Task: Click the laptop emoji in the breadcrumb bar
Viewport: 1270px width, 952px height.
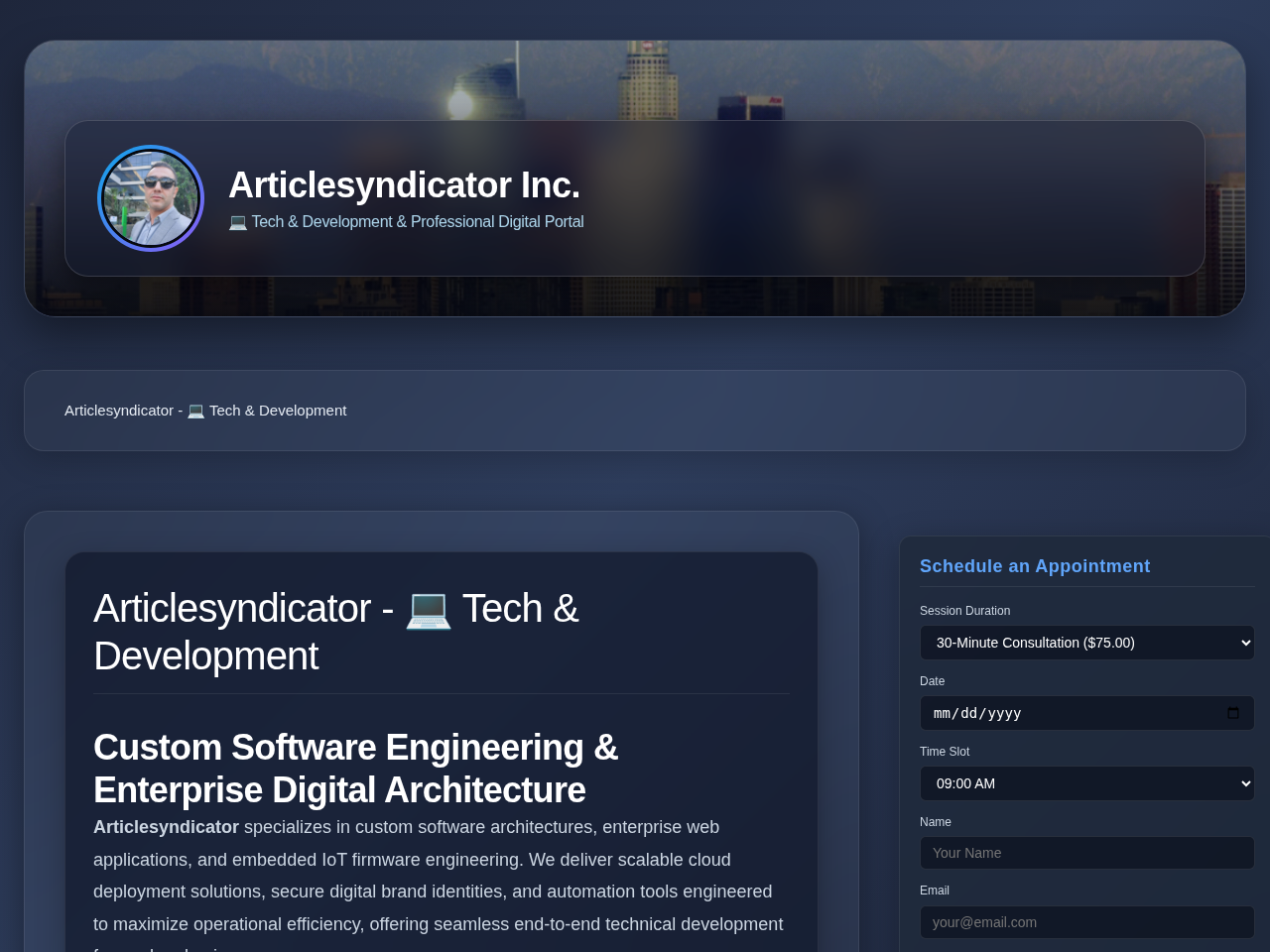Action: (195, 411)
